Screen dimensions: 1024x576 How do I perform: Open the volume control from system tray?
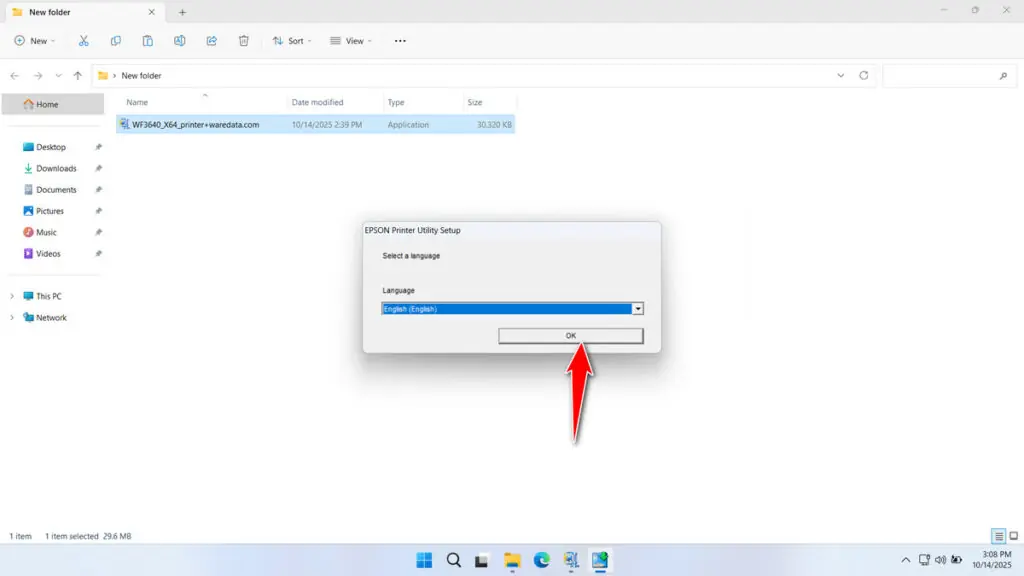pos(940,560)
